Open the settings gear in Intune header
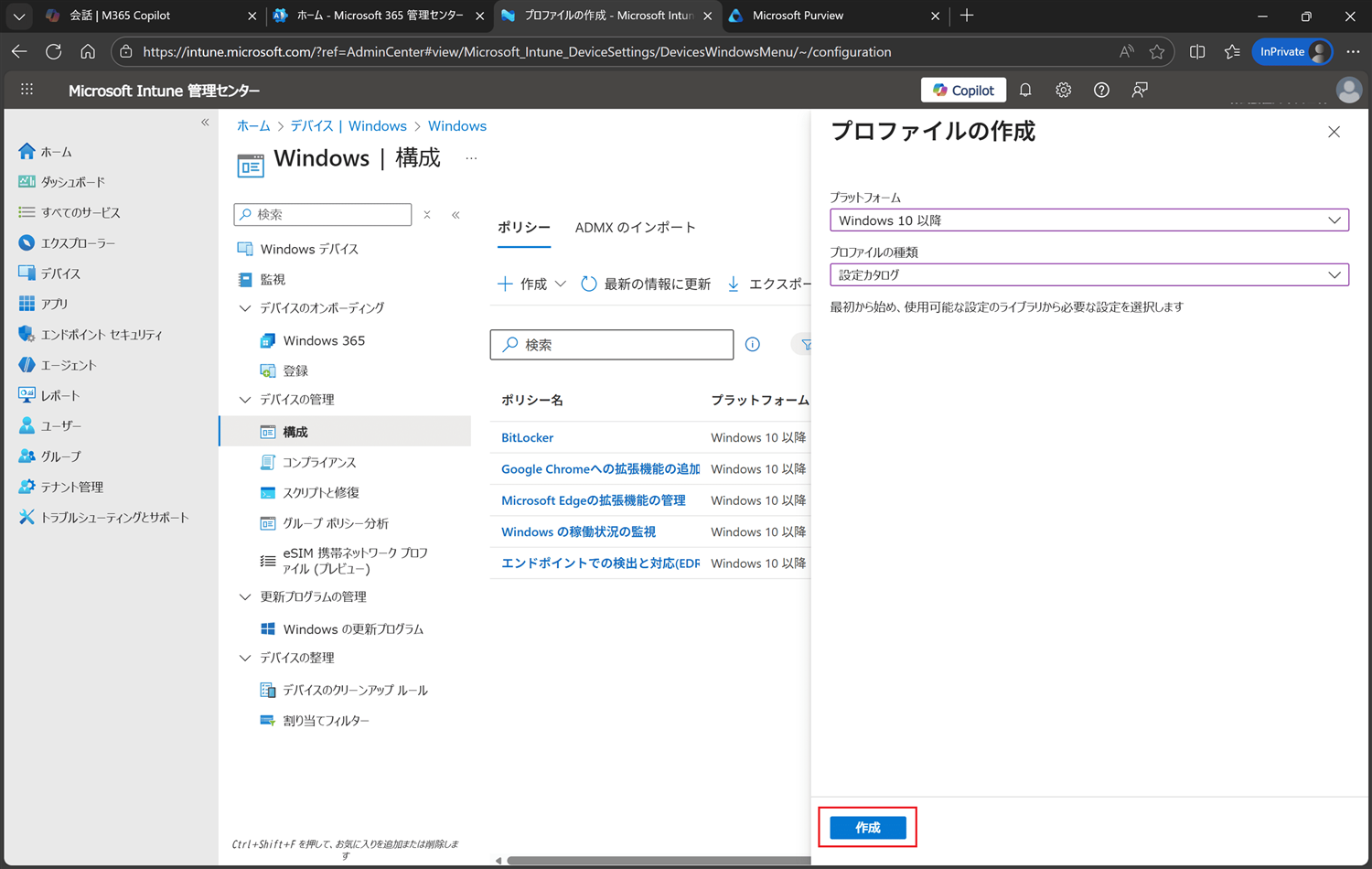 (x=1063, y=90)
